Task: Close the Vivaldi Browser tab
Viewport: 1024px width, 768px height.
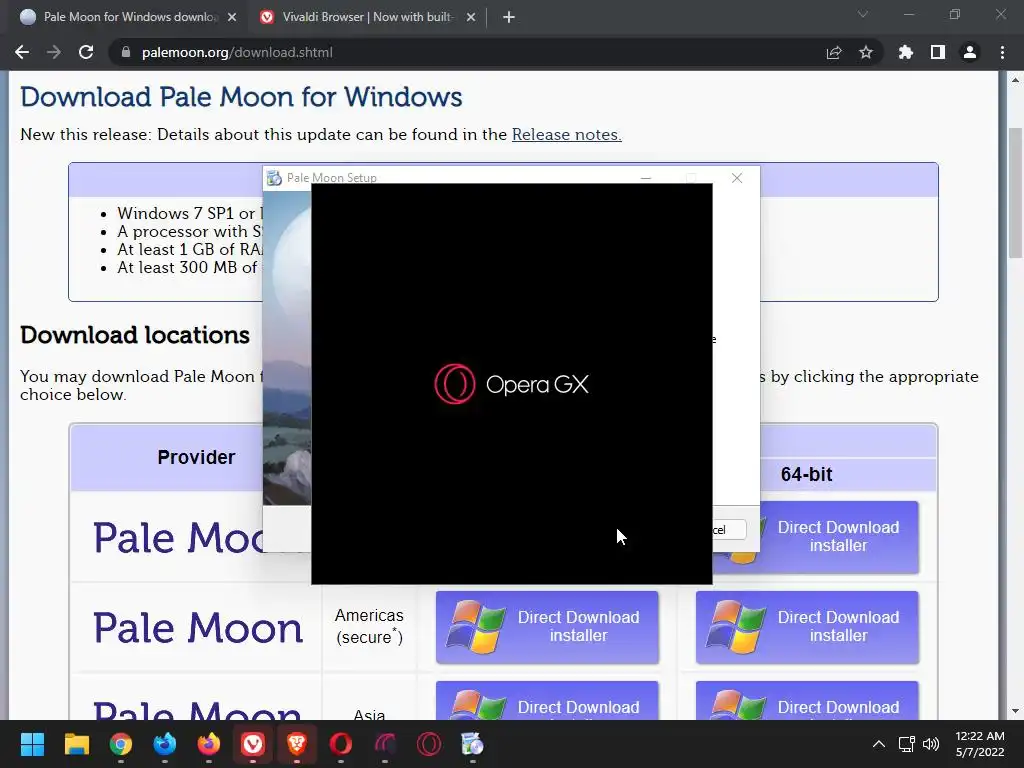Action: click(x=471, y=17)
